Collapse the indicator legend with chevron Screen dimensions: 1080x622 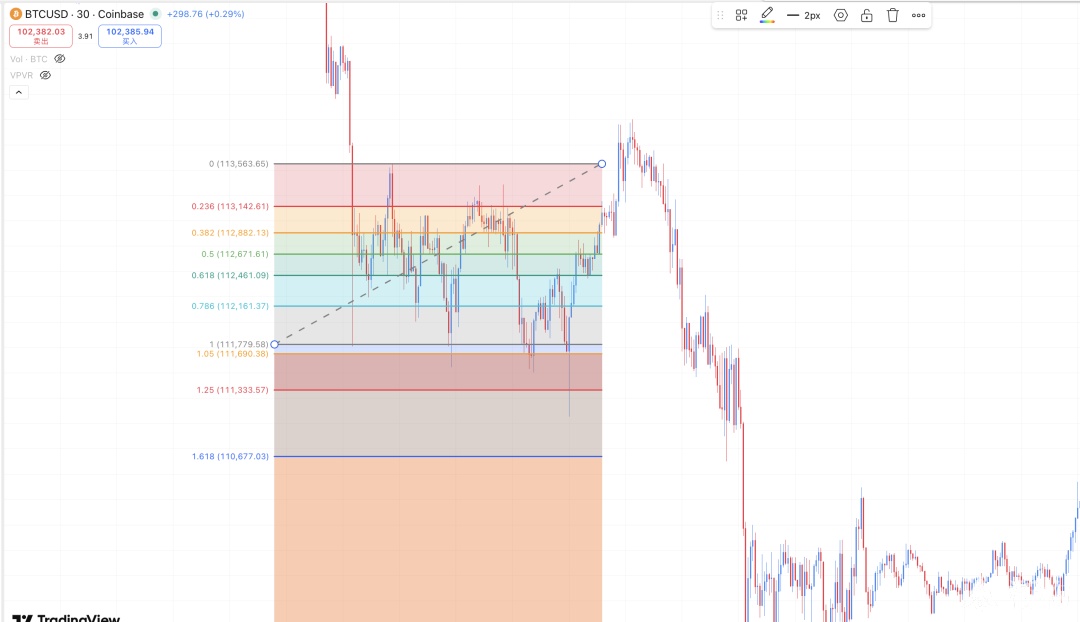(19, 92)
